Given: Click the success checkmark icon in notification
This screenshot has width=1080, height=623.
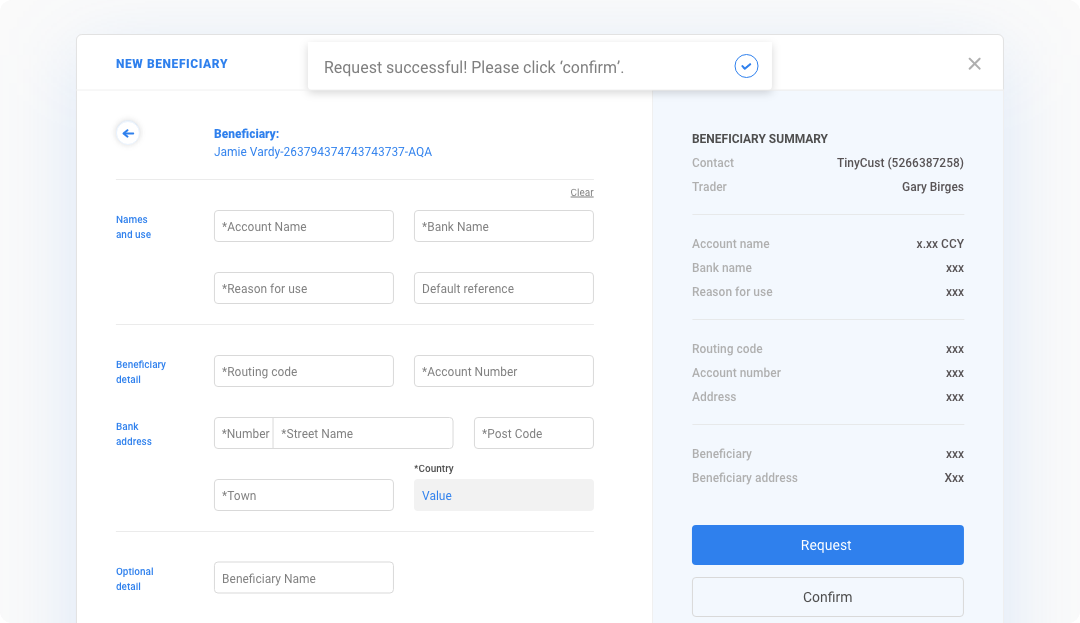Looking at the screenshot, I should click(x=746, y=66).
